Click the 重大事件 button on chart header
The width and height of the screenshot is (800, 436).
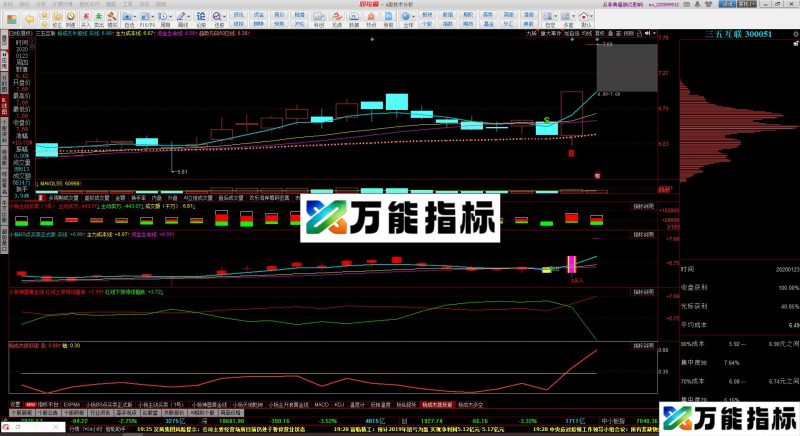pyautogui.click(x=551, y=33)
